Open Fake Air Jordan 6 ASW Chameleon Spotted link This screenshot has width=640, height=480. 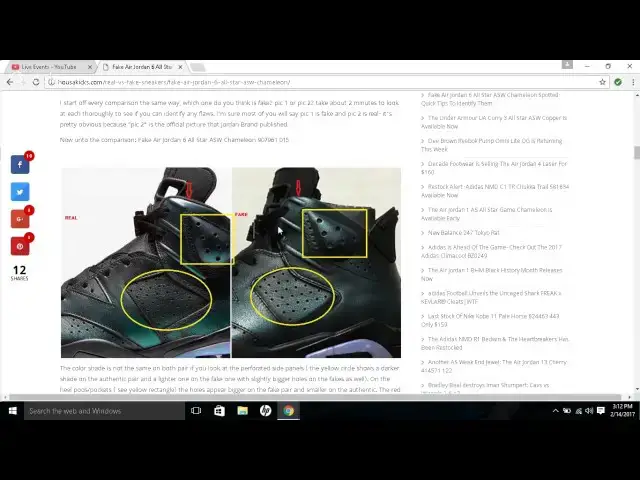point(491,99)
